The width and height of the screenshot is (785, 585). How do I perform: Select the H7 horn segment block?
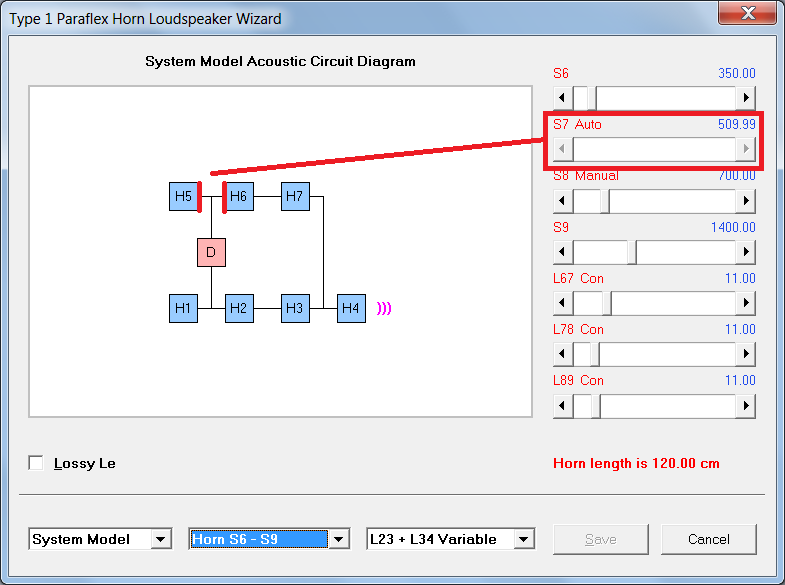pos(295,197)
